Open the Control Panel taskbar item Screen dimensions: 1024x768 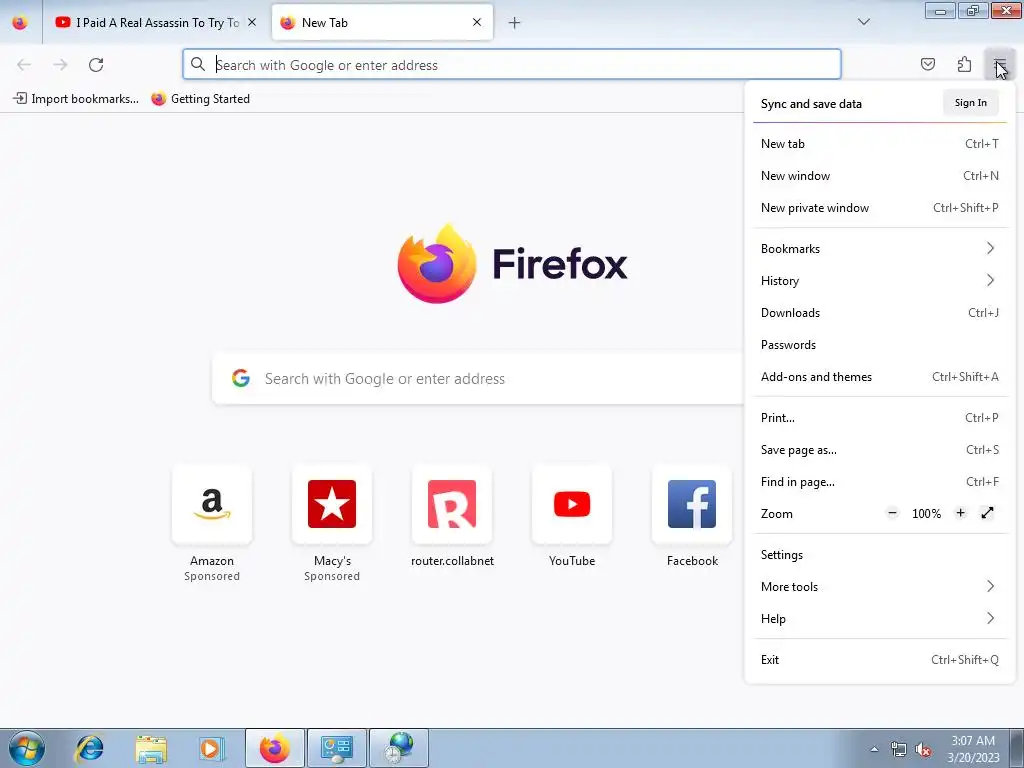pyautogui.click(x=337, y=748)
